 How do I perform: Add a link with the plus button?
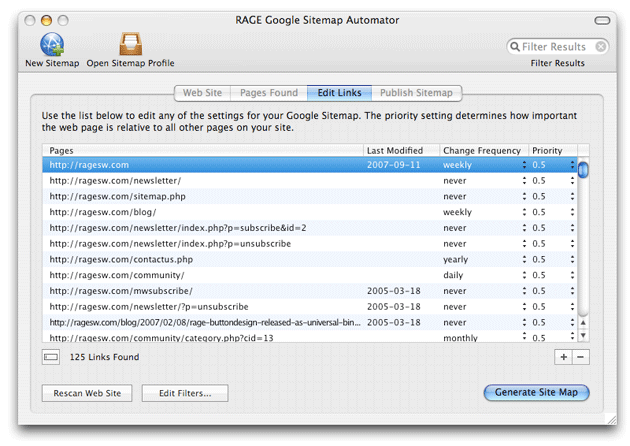coord(563,357)
